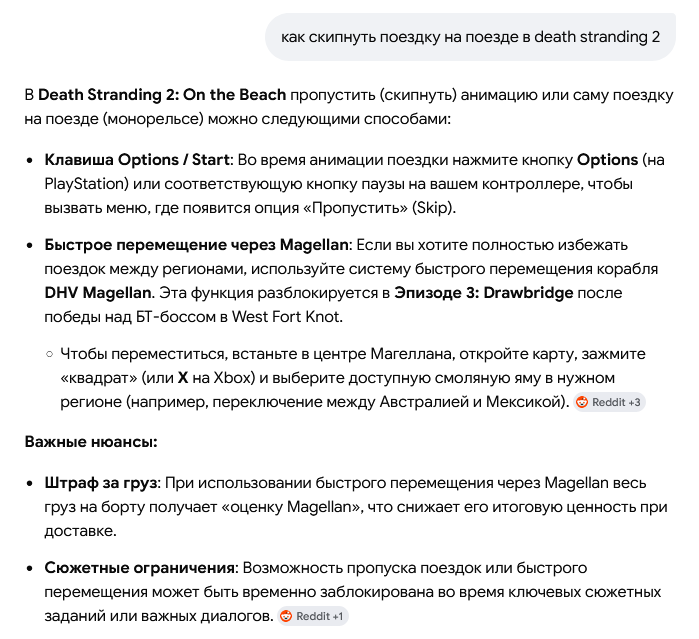The height and width of the screenshot is (639, 699).
Task: Click the bold "Death Stranding 2: On the Beach" title
Action: click(x=162, y=96)
